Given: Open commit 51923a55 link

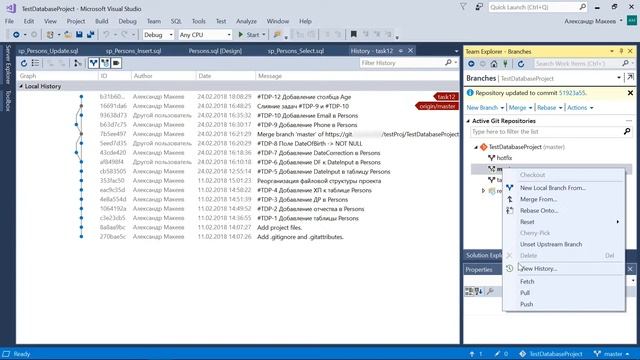Looking at the screenshot, I should 572,93.
